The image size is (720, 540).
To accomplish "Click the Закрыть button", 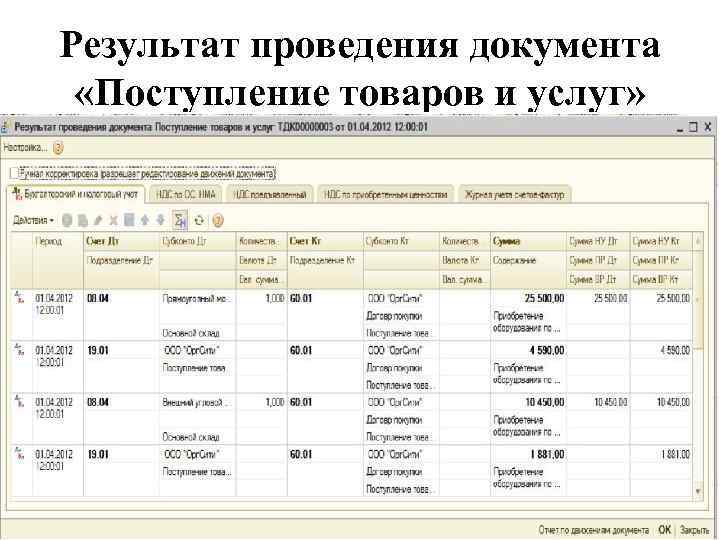I will [x=694, y=530].
